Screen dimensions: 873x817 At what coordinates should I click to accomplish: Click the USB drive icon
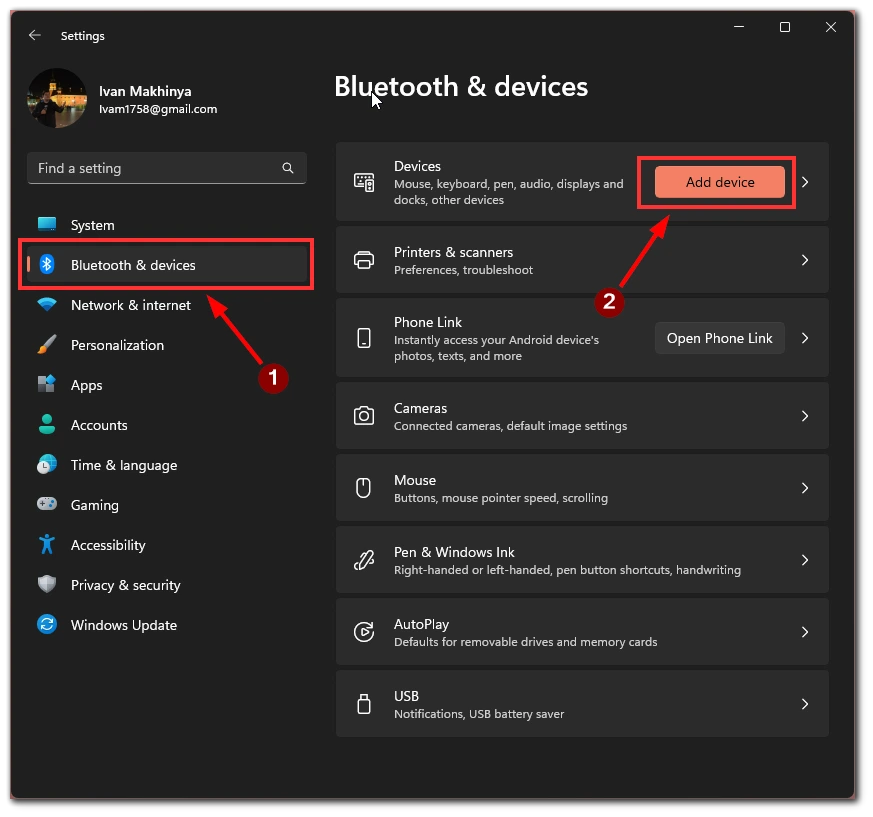click(364, 704)
